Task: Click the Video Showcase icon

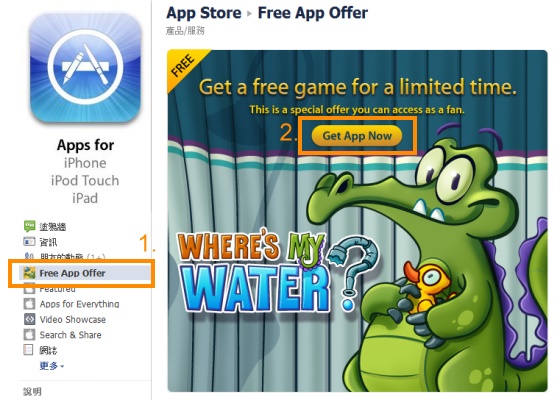Action: click(x=29, y=319)
